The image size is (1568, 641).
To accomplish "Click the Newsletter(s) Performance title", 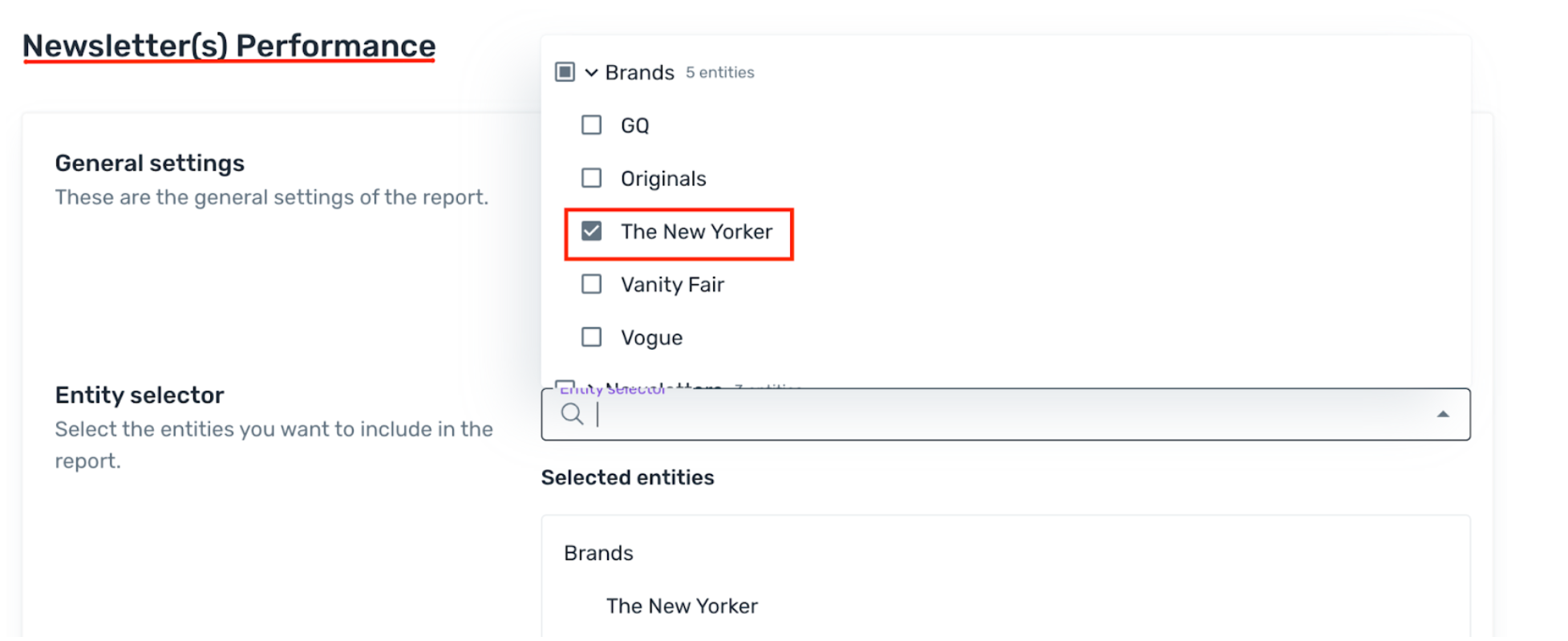I will point(229,46).
